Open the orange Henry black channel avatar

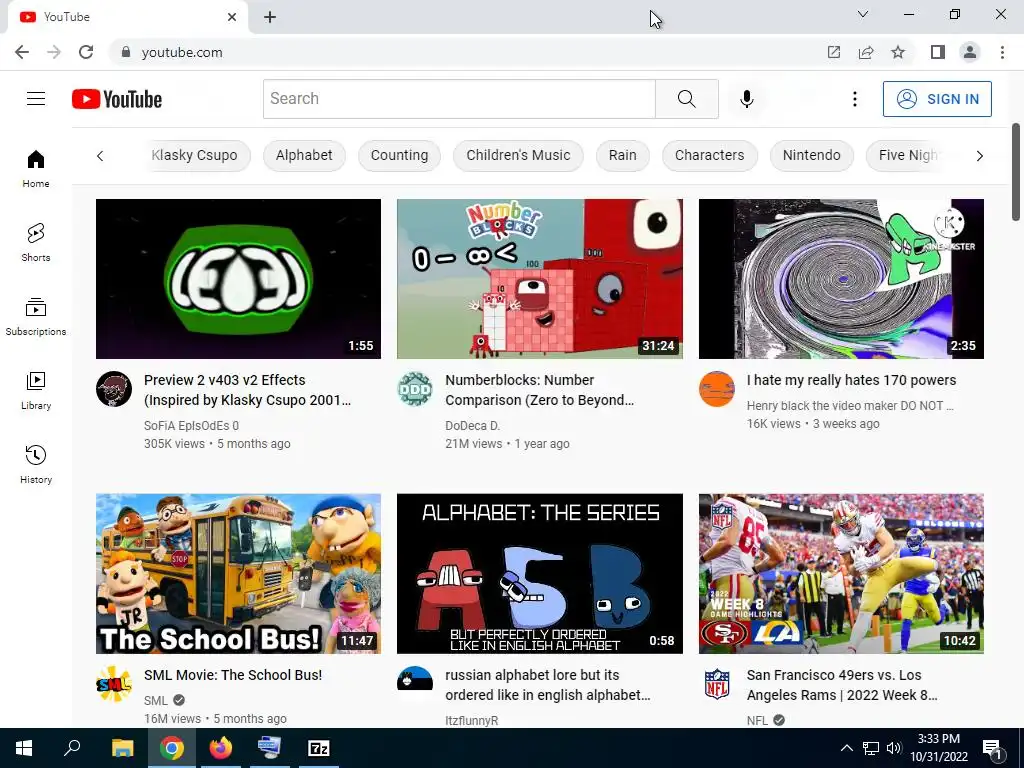[717, 389]
